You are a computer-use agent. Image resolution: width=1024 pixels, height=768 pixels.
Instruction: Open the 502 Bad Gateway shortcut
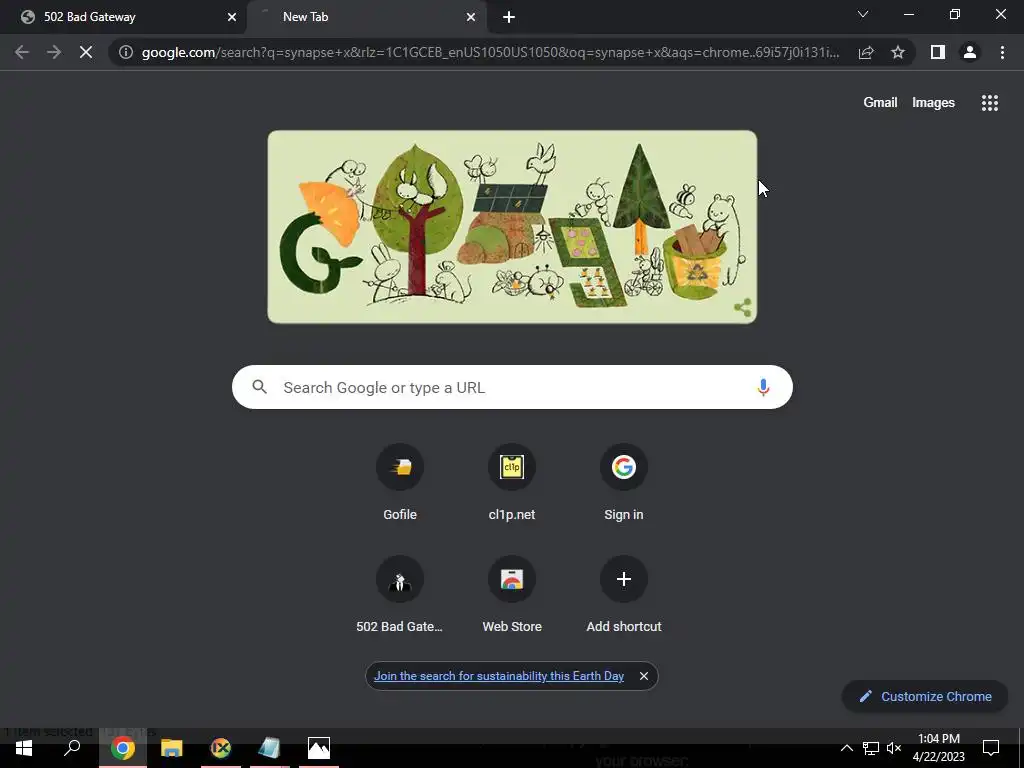400,595
